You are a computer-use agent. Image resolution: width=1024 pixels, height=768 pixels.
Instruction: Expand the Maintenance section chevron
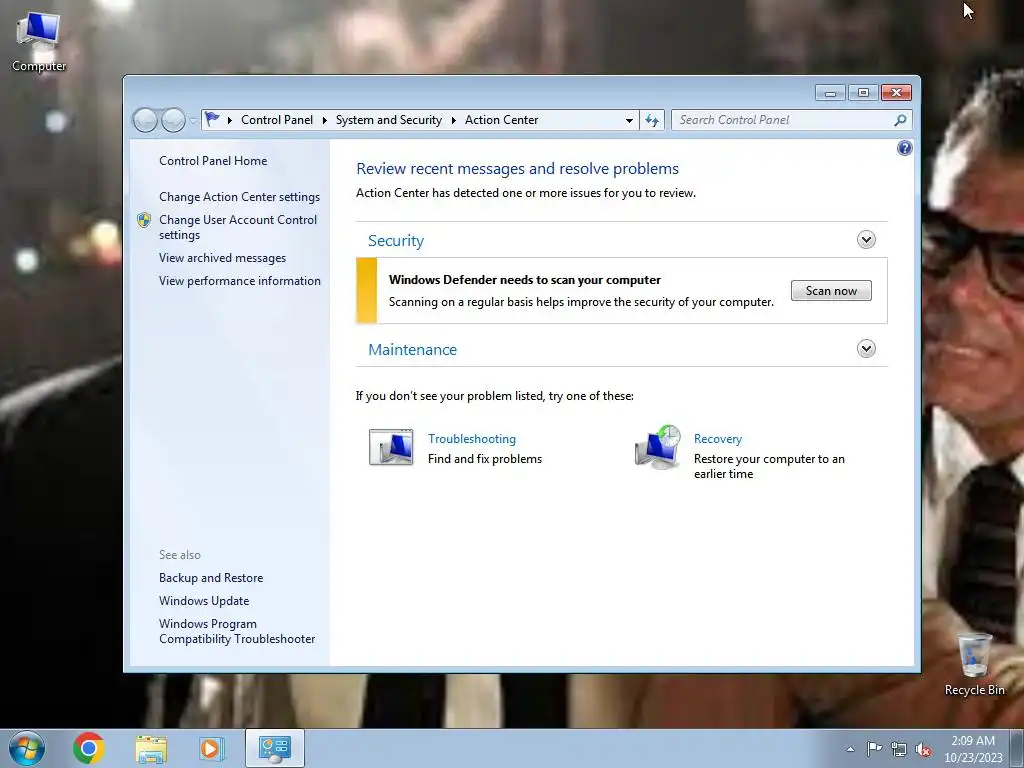pos(866,349)
